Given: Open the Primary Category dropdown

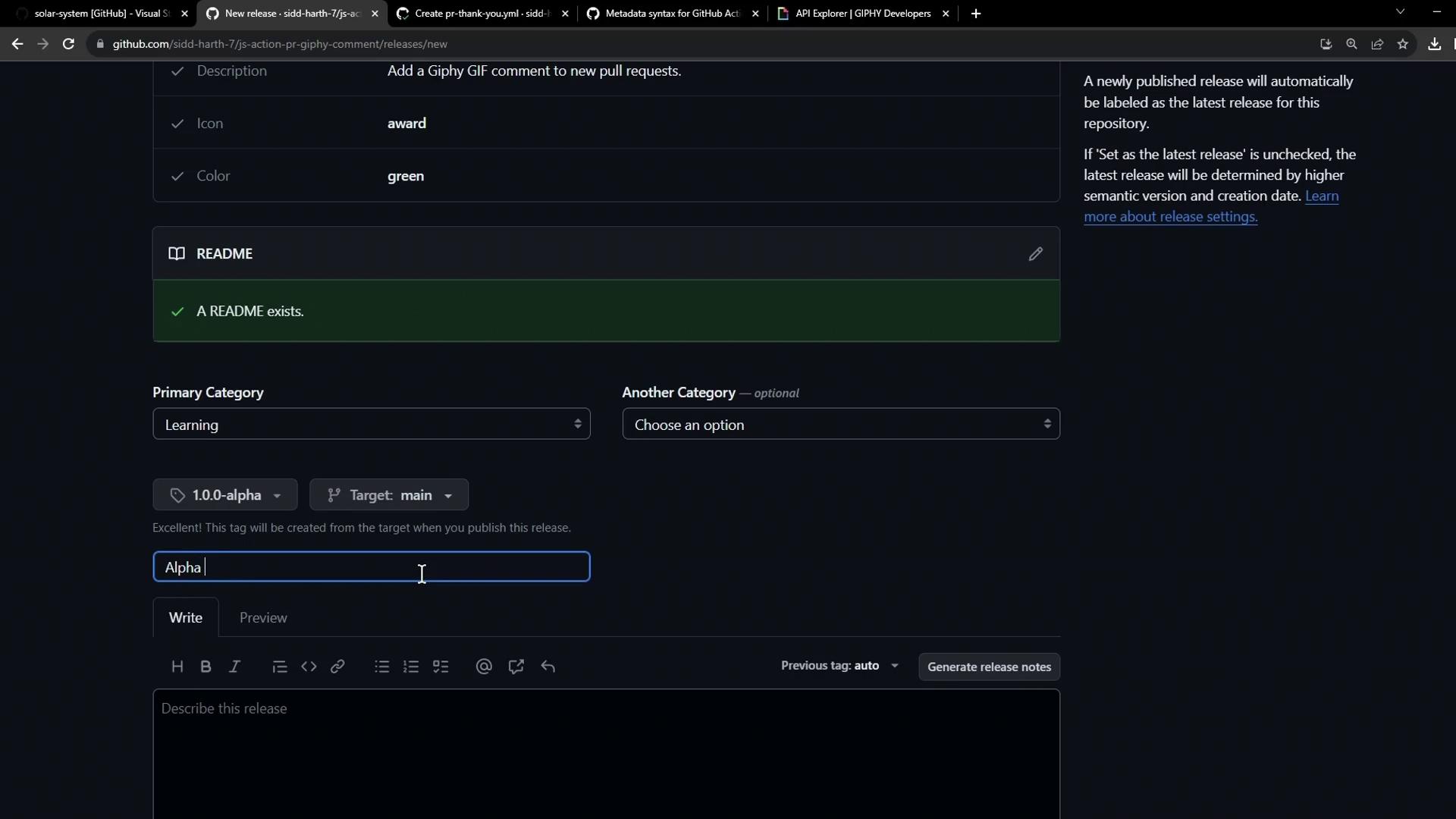Looking at the screenshot, I should pyautogui.click(x=371, y=425).
